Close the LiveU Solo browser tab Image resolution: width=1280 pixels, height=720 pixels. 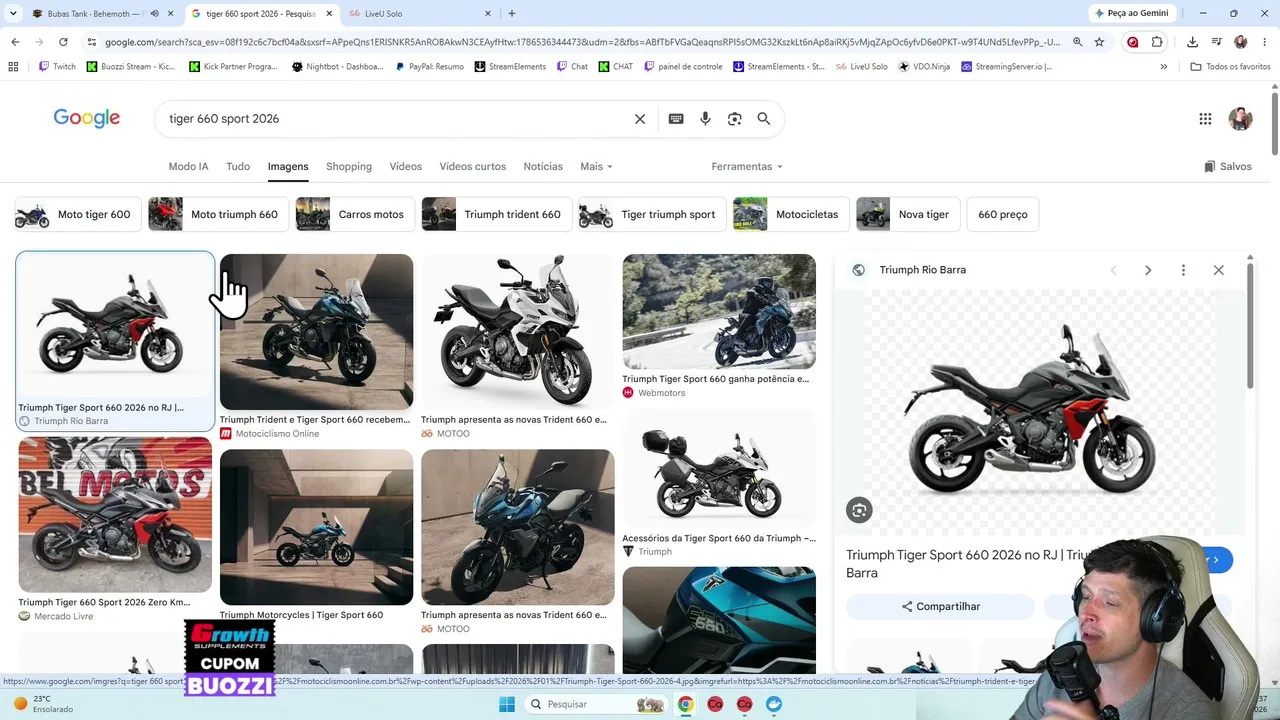[x=488, y=14]
